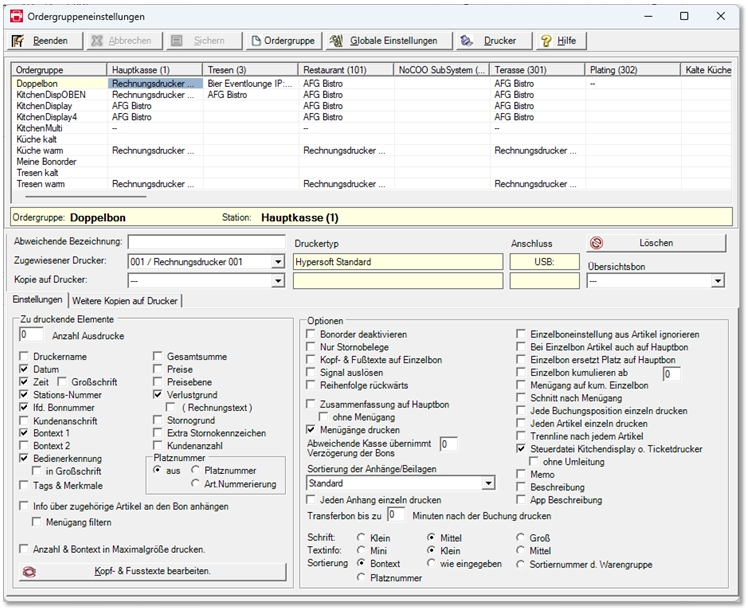Switch to the Weitere Kopien auf Drucker tab
The image size is (748, 612).
(x=125, y=301)
